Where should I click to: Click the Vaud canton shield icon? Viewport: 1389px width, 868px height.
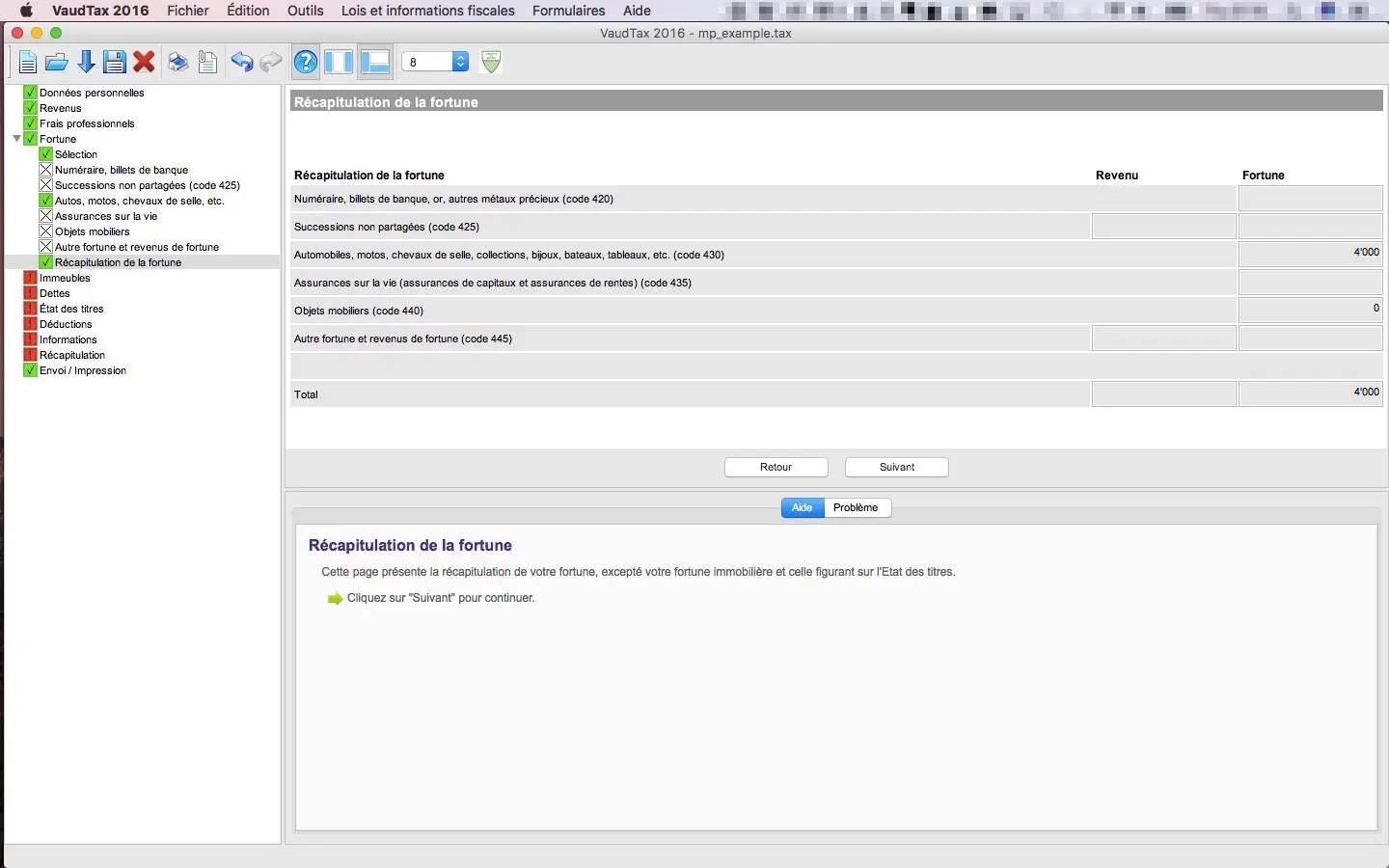pyautogui.click(x=492, y=62)
